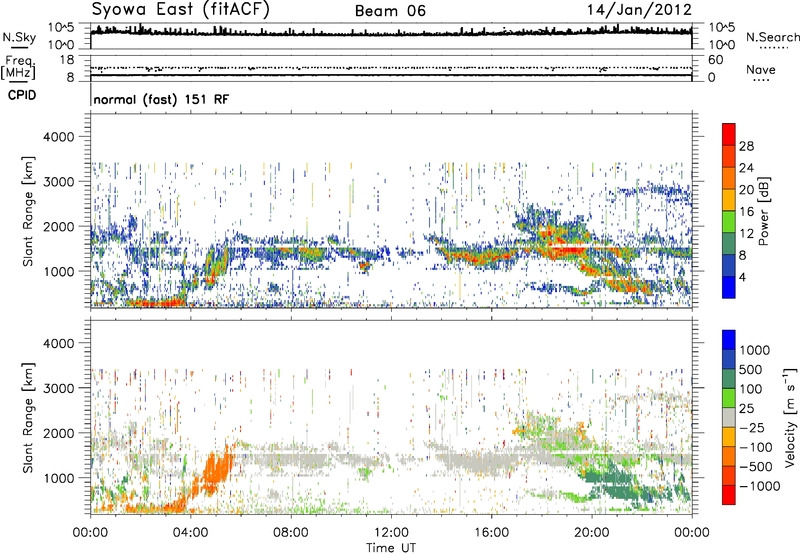Click 'Time UT' axis label
Screen dimensions: 800x554
tap(391, 547)
